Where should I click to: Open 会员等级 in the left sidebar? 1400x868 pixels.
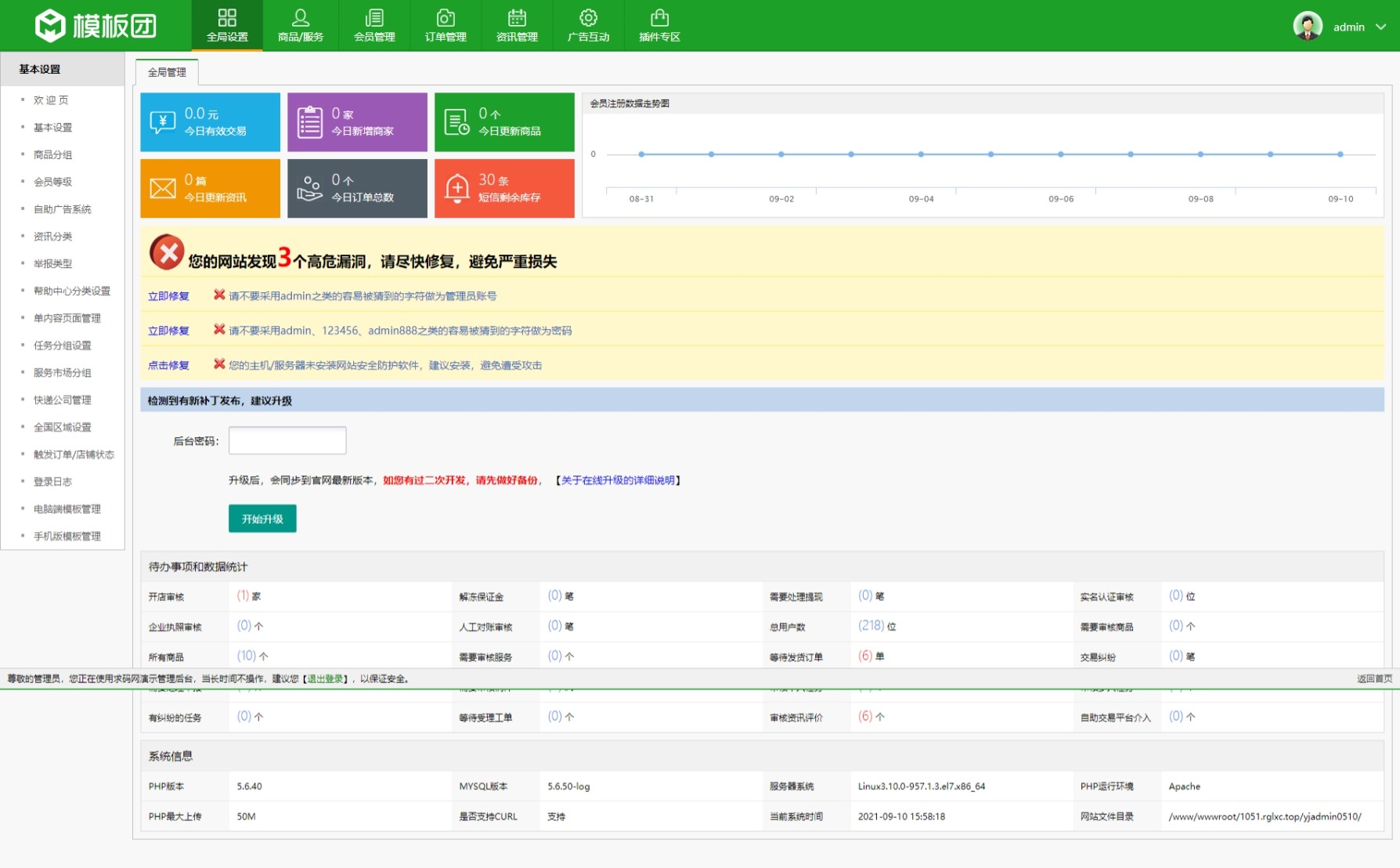click(52, 182)
